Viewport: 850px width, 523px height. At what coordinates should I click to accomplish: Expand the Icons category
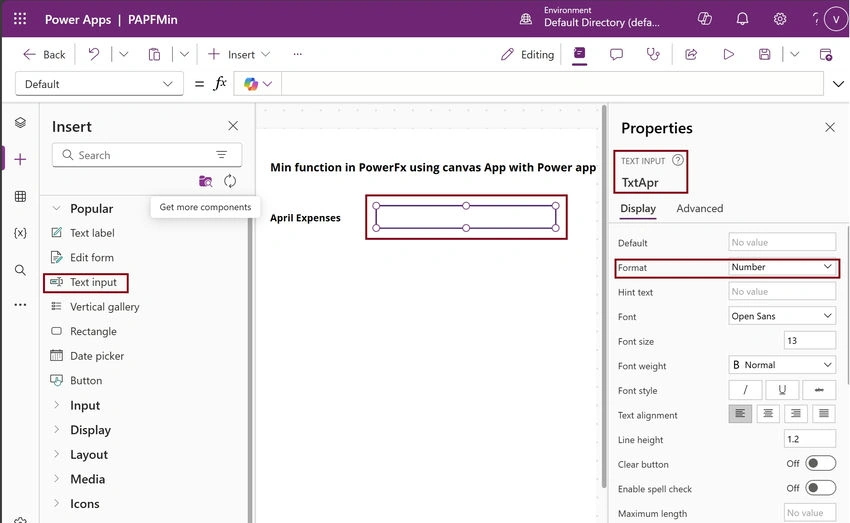56,503
